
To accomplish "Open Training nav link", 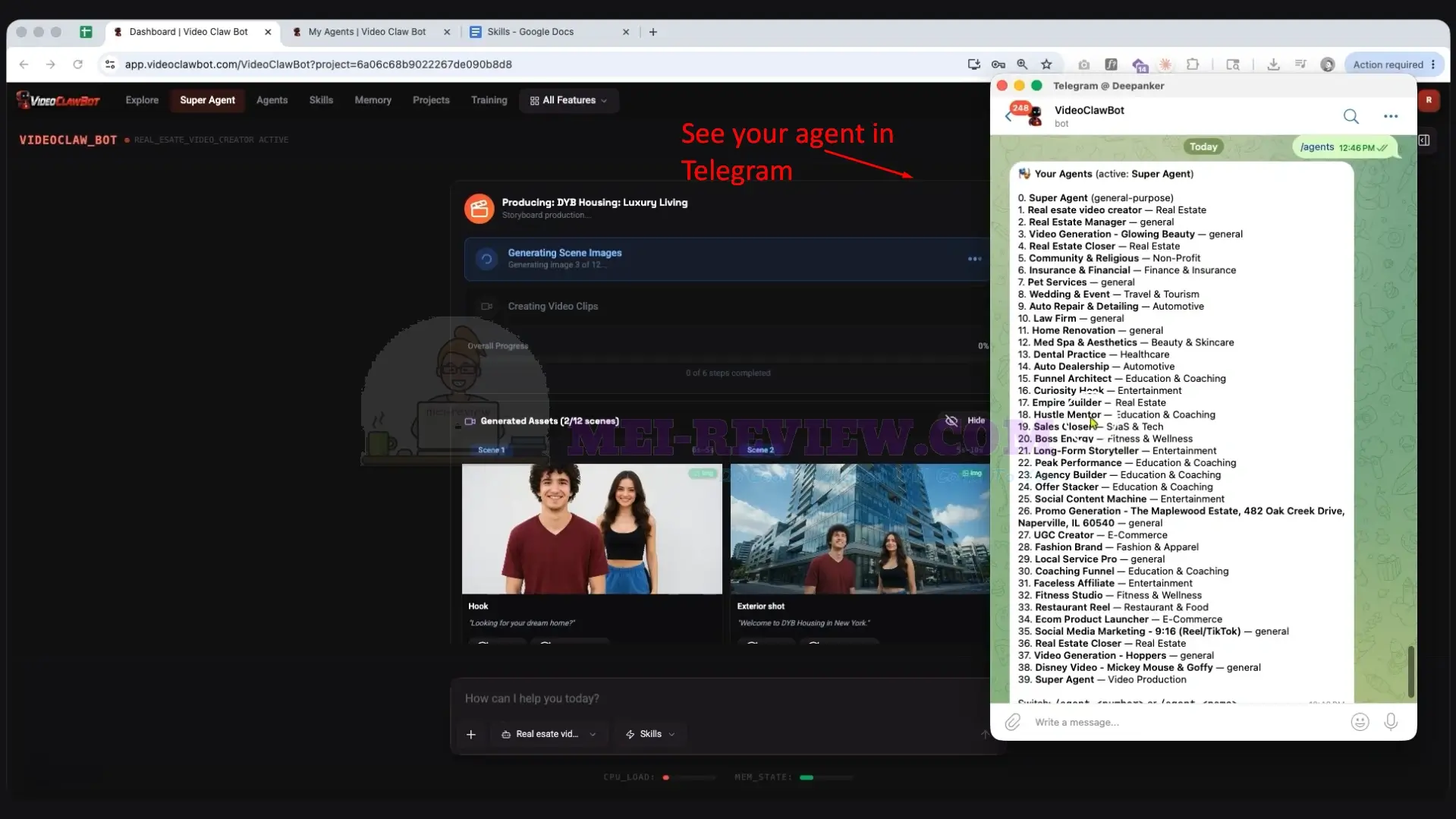I will pos(489,100).
